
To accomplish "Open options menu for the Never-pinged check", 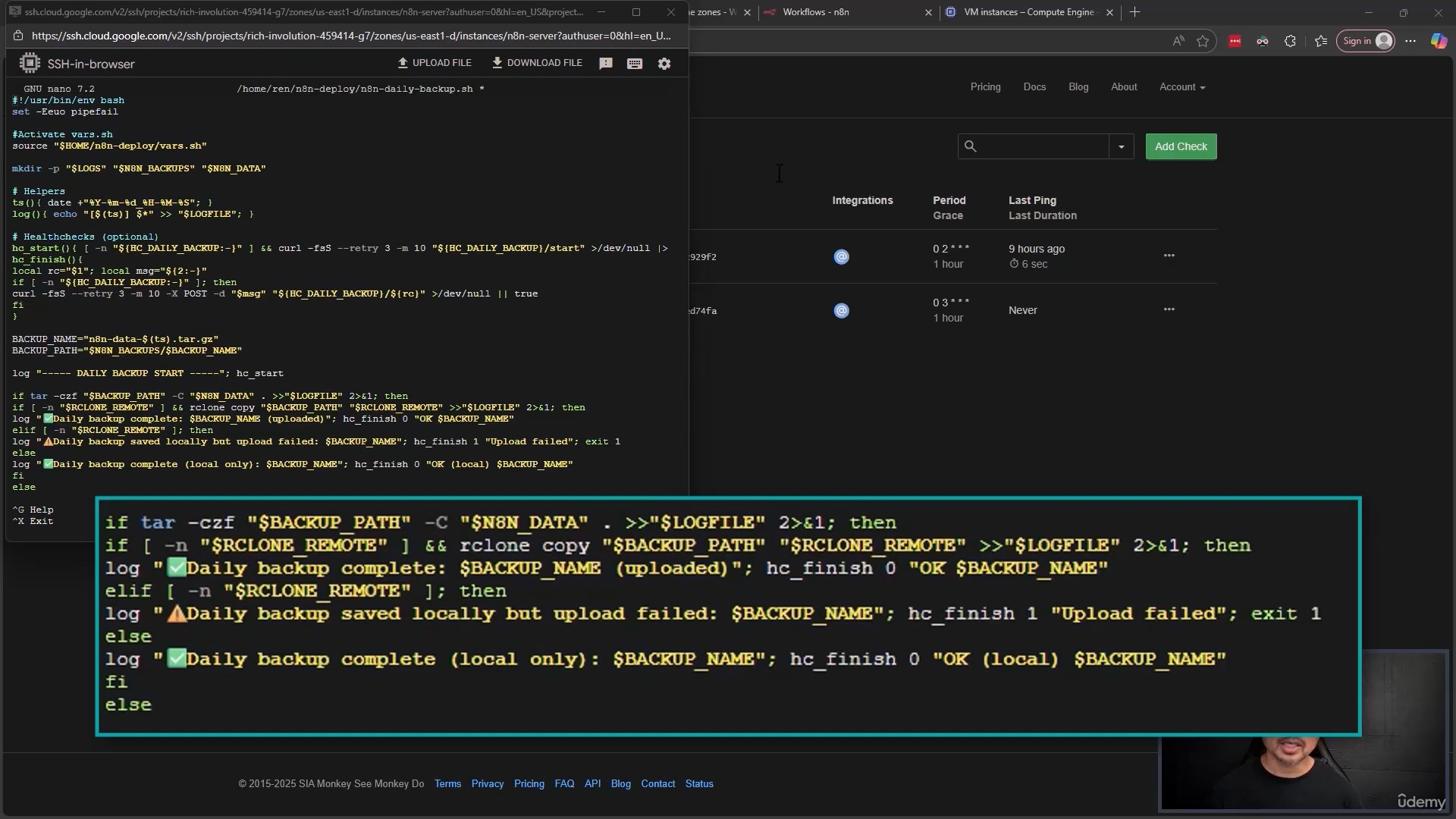I will point(1169,309).
